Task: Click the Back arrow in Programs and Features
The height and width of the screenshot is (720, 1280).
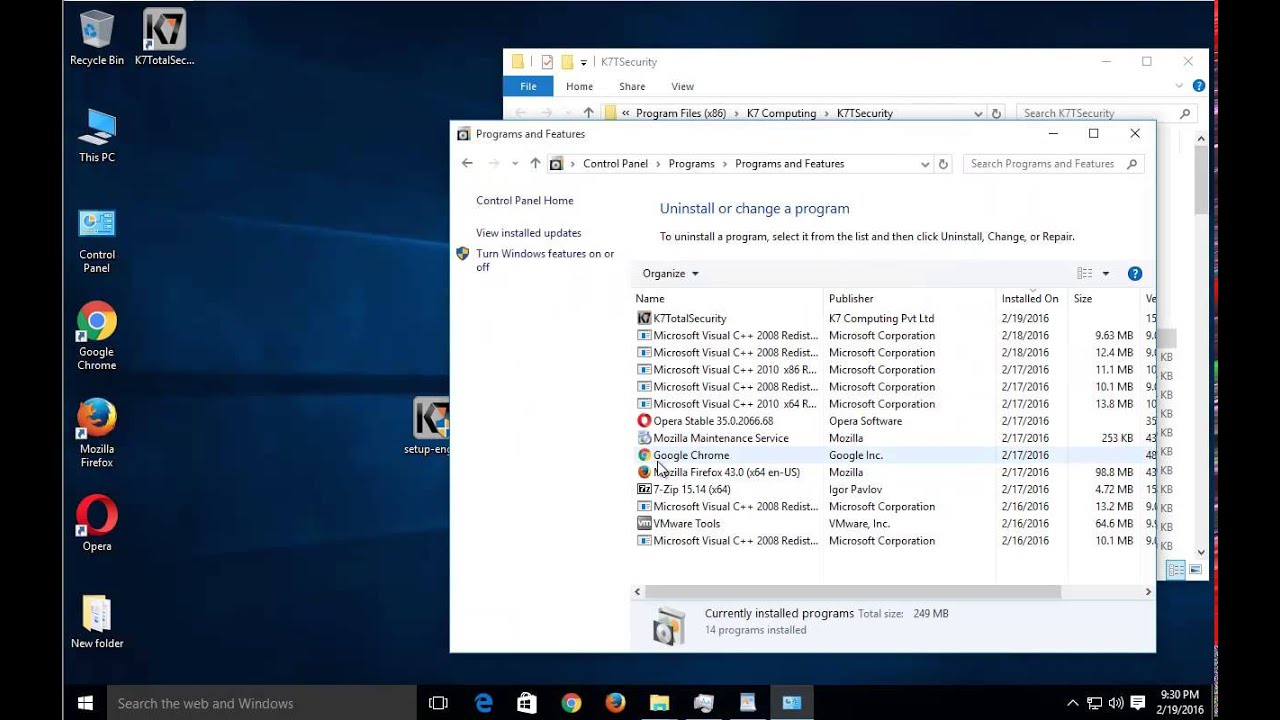Action: pyautogui.click(x=467, y=163)
